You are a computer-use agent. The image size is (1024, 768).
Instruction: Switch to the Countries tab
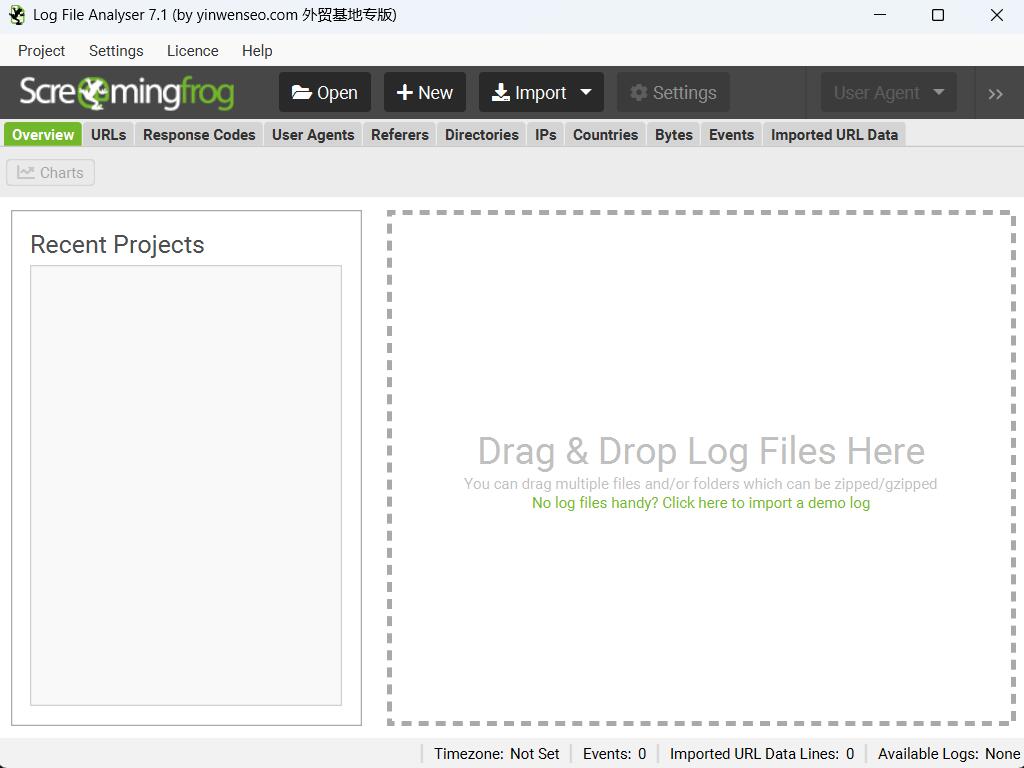[x=605, y=135]
